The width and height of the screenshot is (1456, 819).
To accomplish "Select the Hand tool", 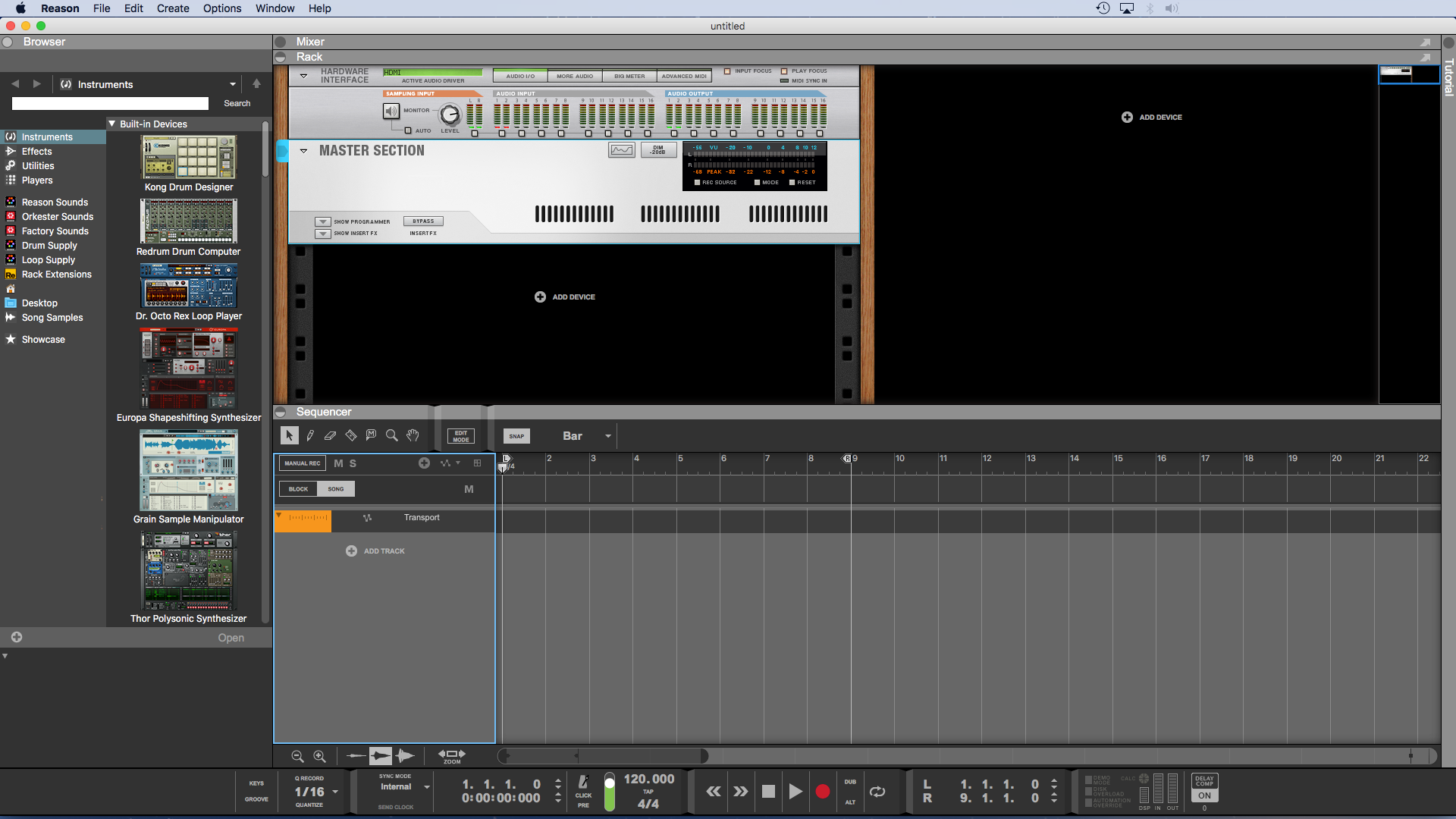I will 413,435.
